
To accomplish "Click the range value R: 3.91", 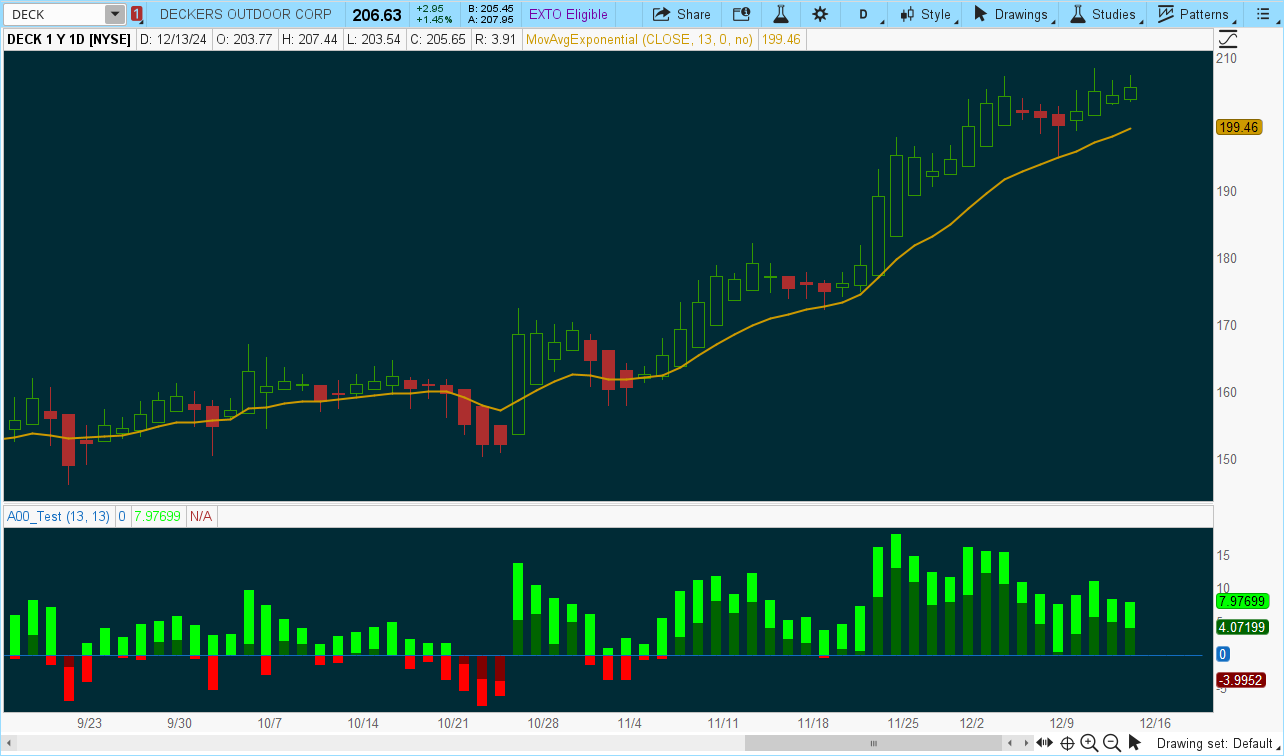I will click(495, 39).
